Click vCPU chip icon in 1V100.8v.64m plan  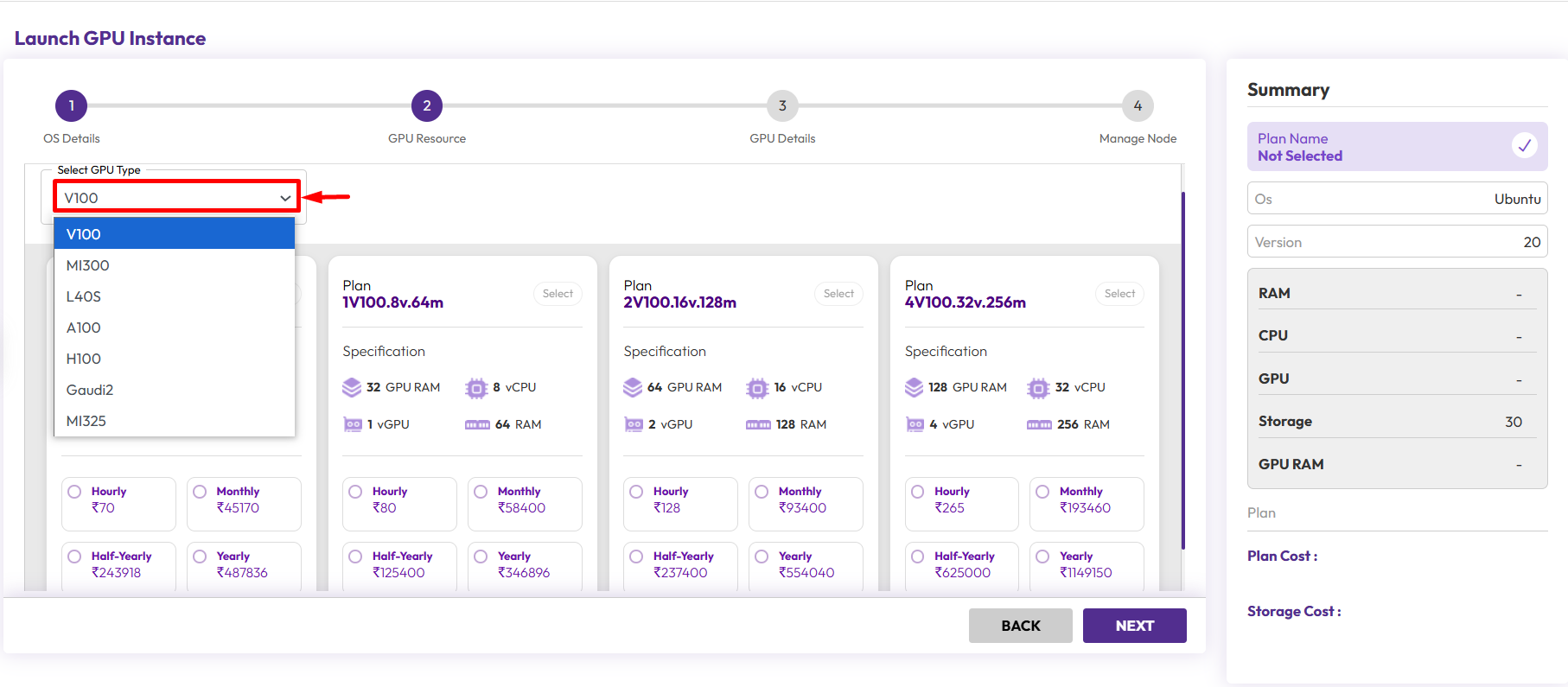tap(476, 388)
